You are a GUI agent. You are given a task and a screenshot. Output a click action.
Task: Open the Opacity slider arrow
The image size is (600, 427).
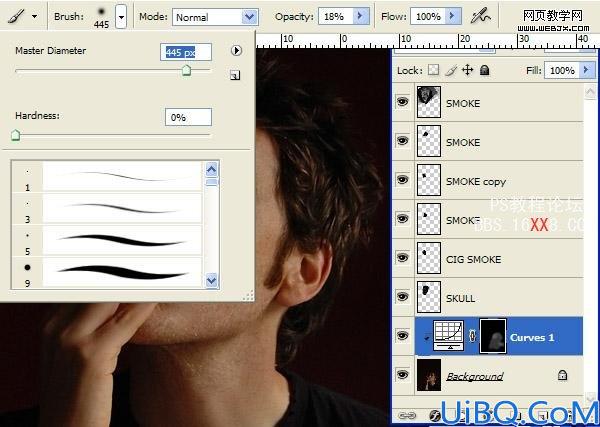tap(360, 16)
